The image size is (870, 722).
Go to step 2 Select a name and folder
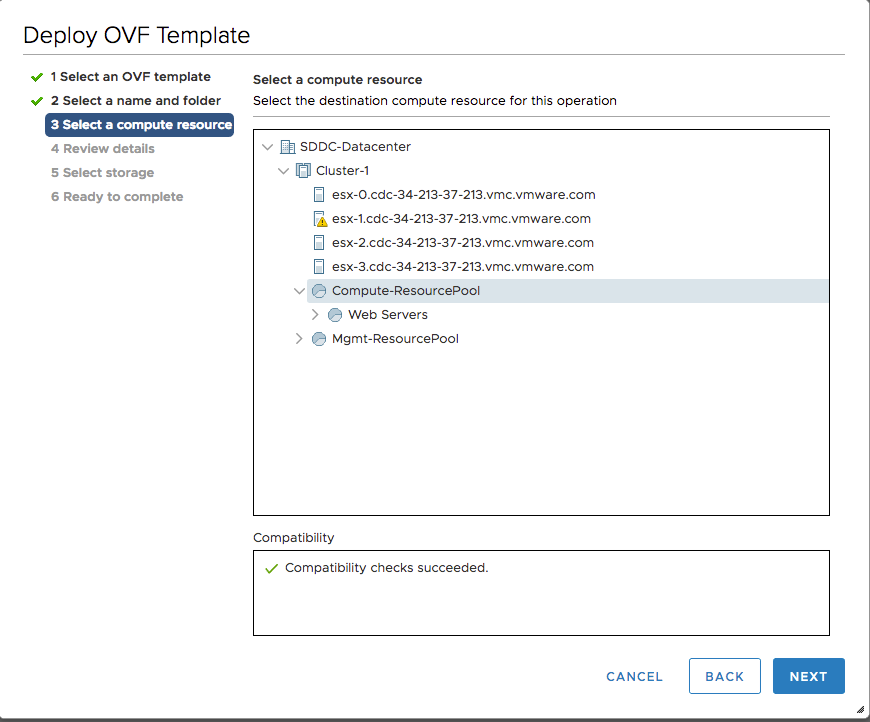pyautogui.click(x=136, y=101)
